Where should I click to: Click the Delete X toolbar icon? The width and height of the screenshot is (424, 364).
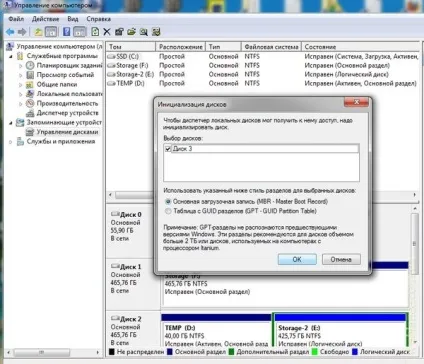(x=107, y=32)
